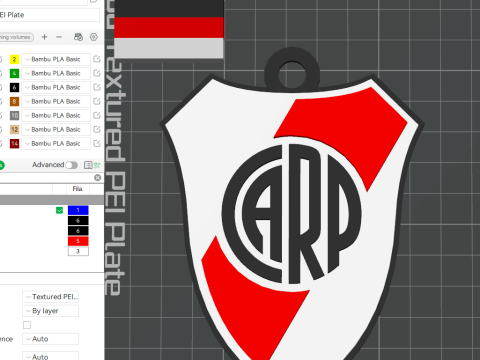Click the light gray stripe in the color strip object
This screenshot has width=480, height=360.
169,48
